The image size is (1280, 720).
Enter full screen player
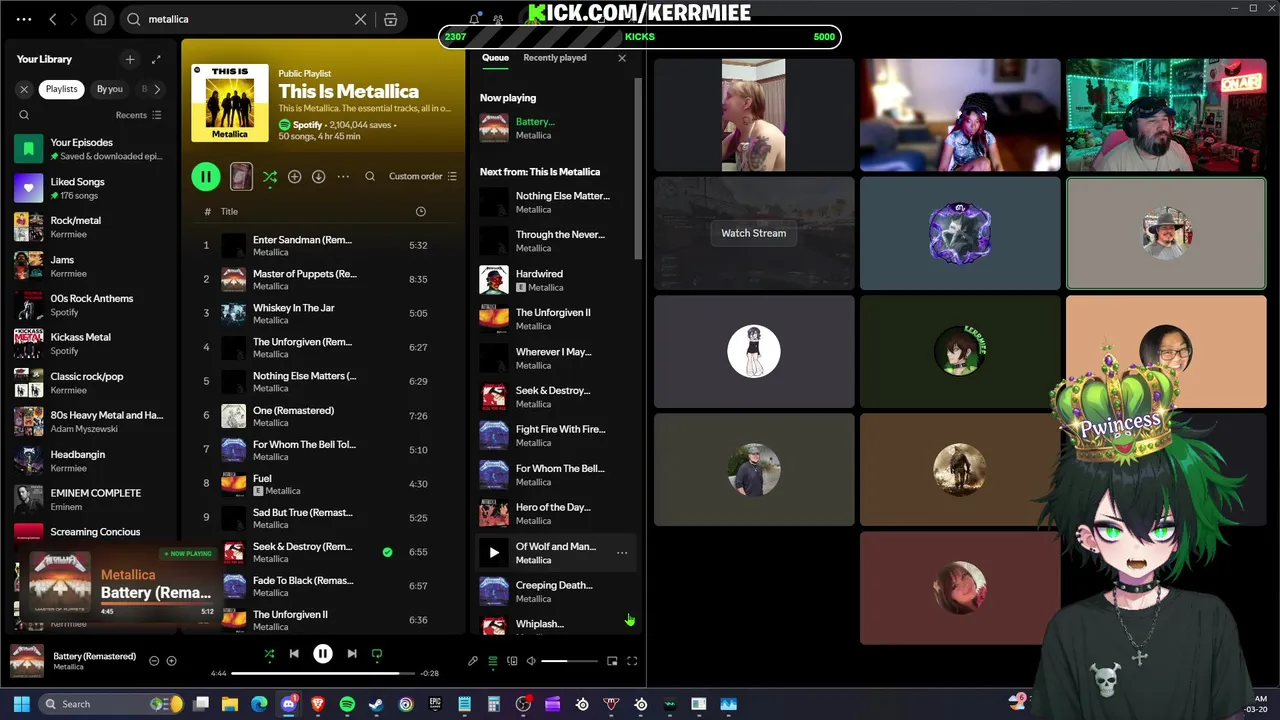[x=632, y=661]
